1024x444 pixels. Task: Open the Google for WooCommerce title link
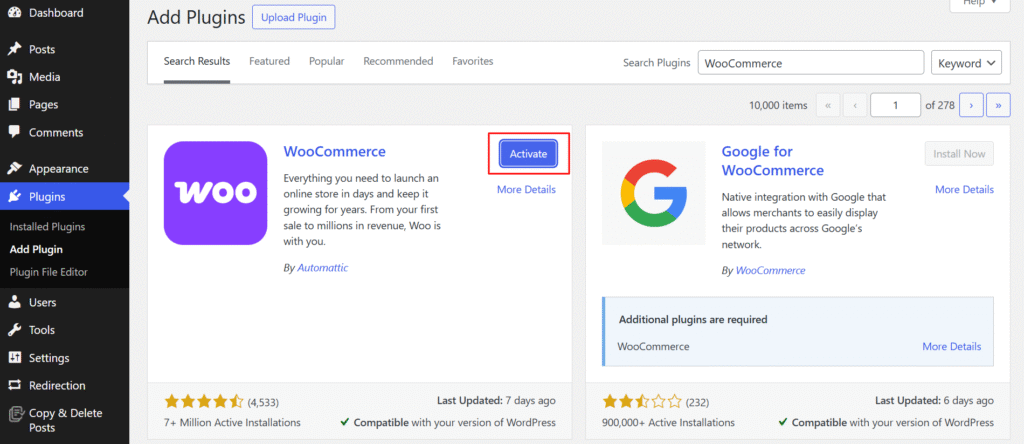[773, 161]
